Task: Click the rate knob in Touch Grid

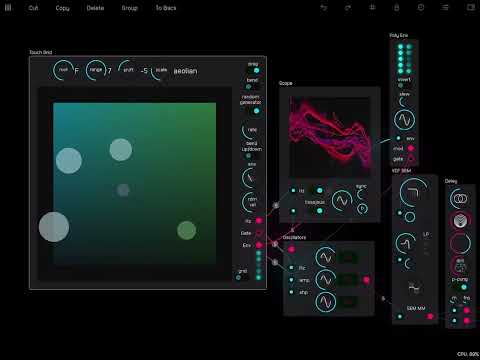Action: [x=251, y=131]
